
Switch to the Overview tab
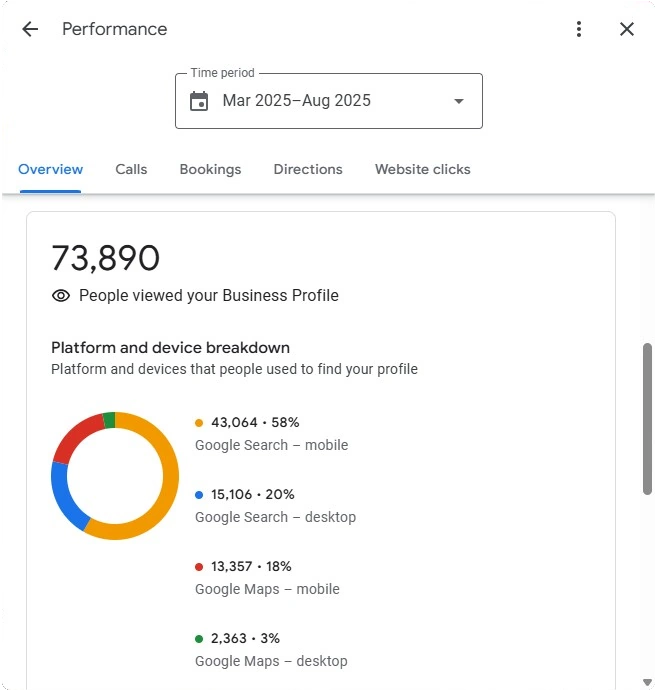tap(50, 169)
